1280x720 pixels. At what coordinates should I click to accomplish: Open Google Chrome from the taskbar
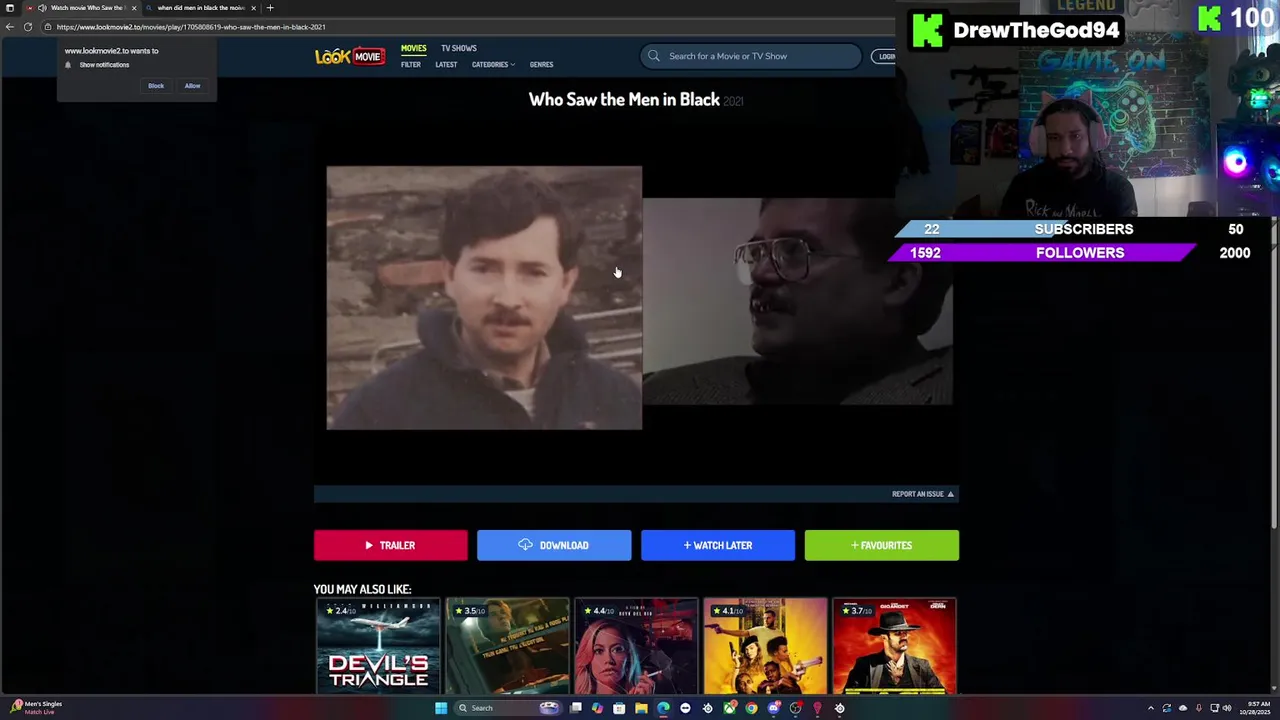pos(751,708)
